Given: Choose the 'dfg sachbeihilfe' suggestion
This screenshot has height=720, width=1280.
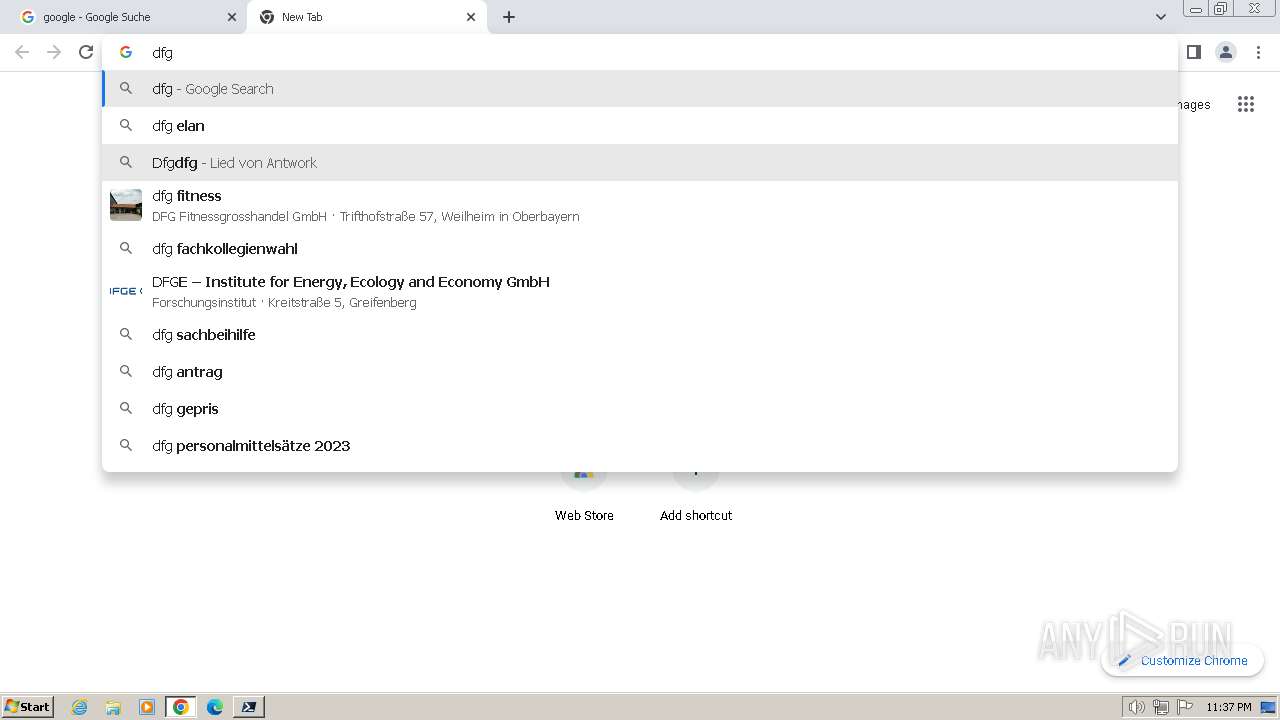Looking at the screenshot, I should 640,335.
